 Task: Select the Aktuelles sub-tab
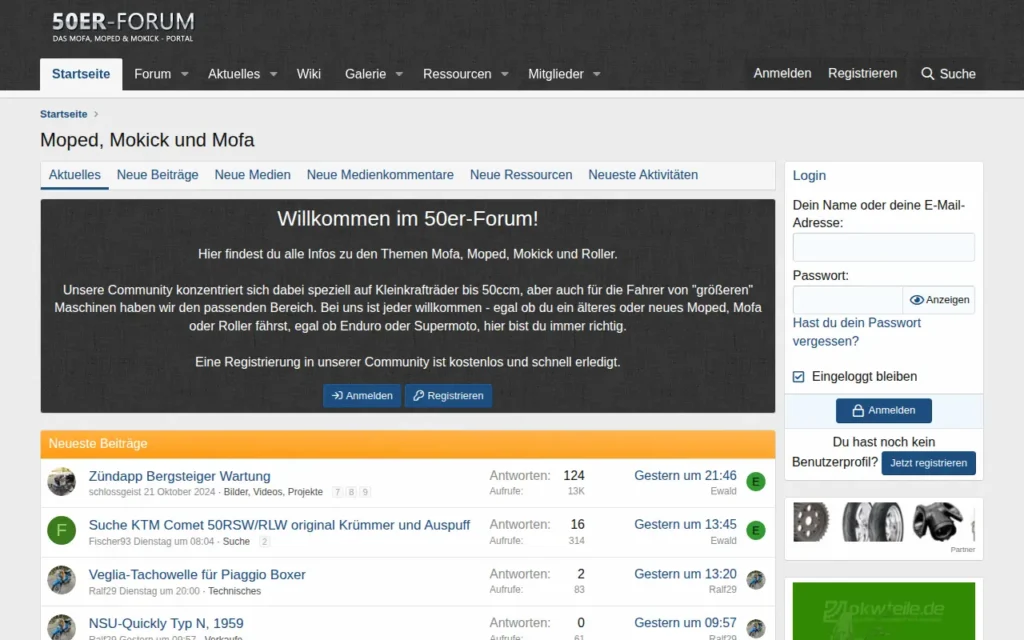tap(74, 175)
